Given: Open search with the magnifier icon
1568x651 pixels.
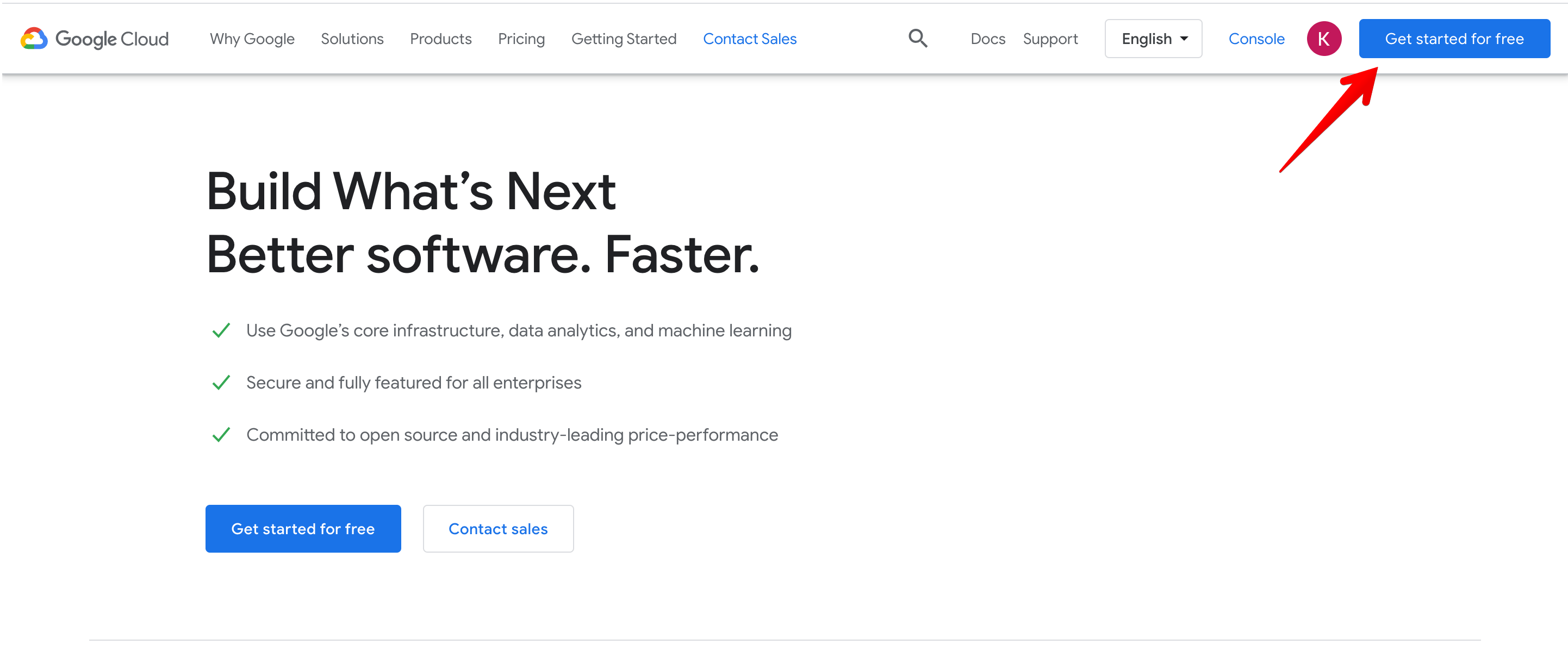Looking at the screenshot, I should click(x=918, y=39).
